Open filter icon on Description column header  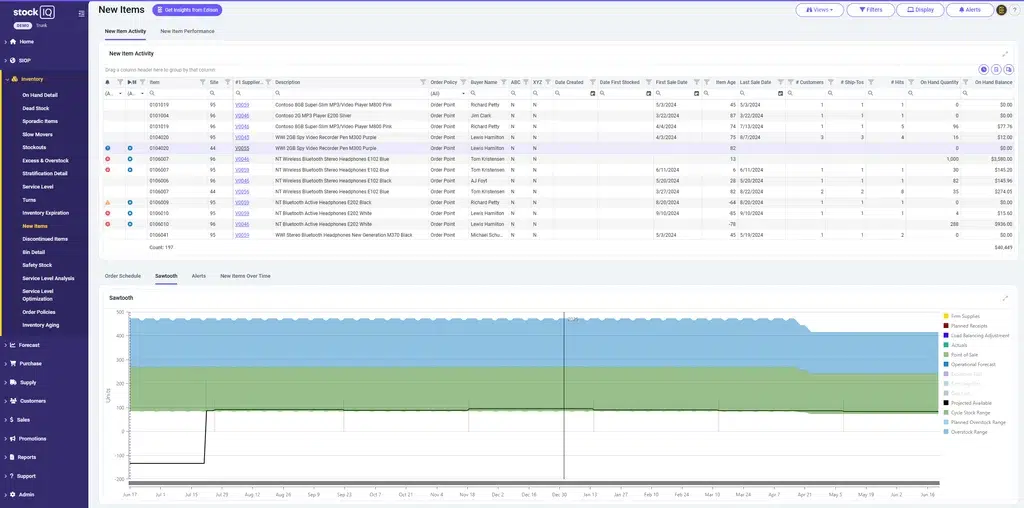click(423, 82)
